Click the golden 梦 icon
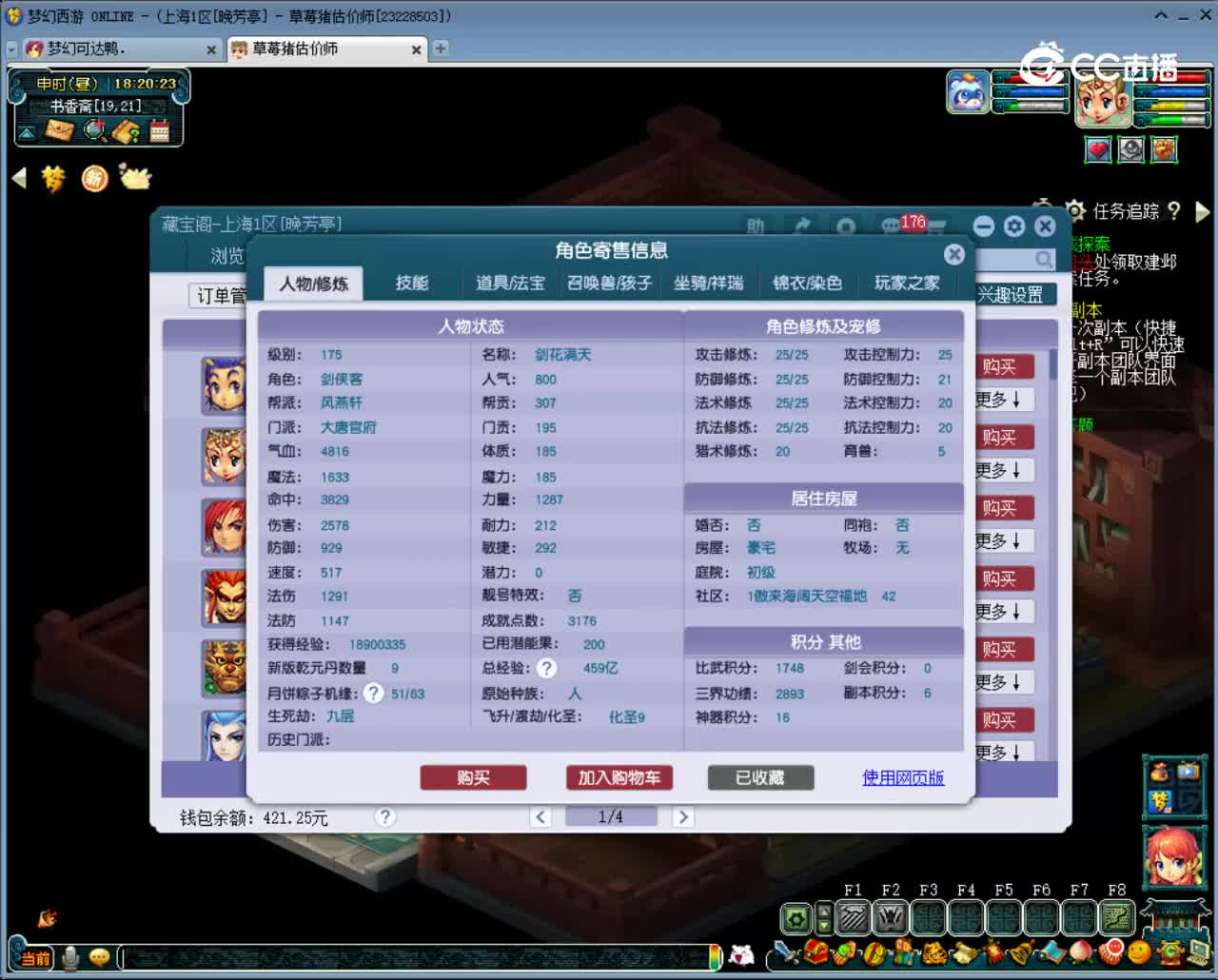 pos(53,178)
